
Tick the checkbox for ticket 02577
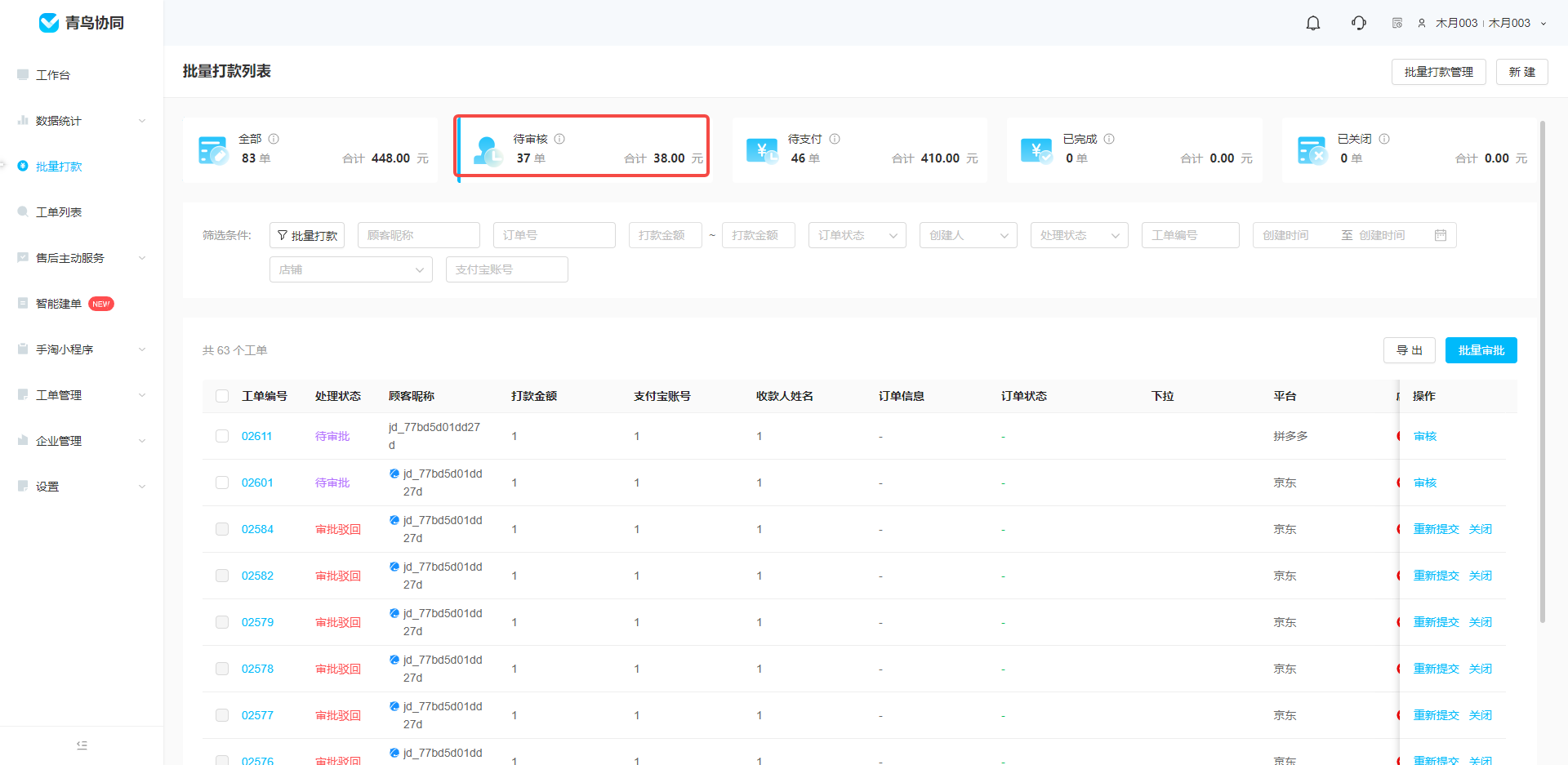pos(222,715)
